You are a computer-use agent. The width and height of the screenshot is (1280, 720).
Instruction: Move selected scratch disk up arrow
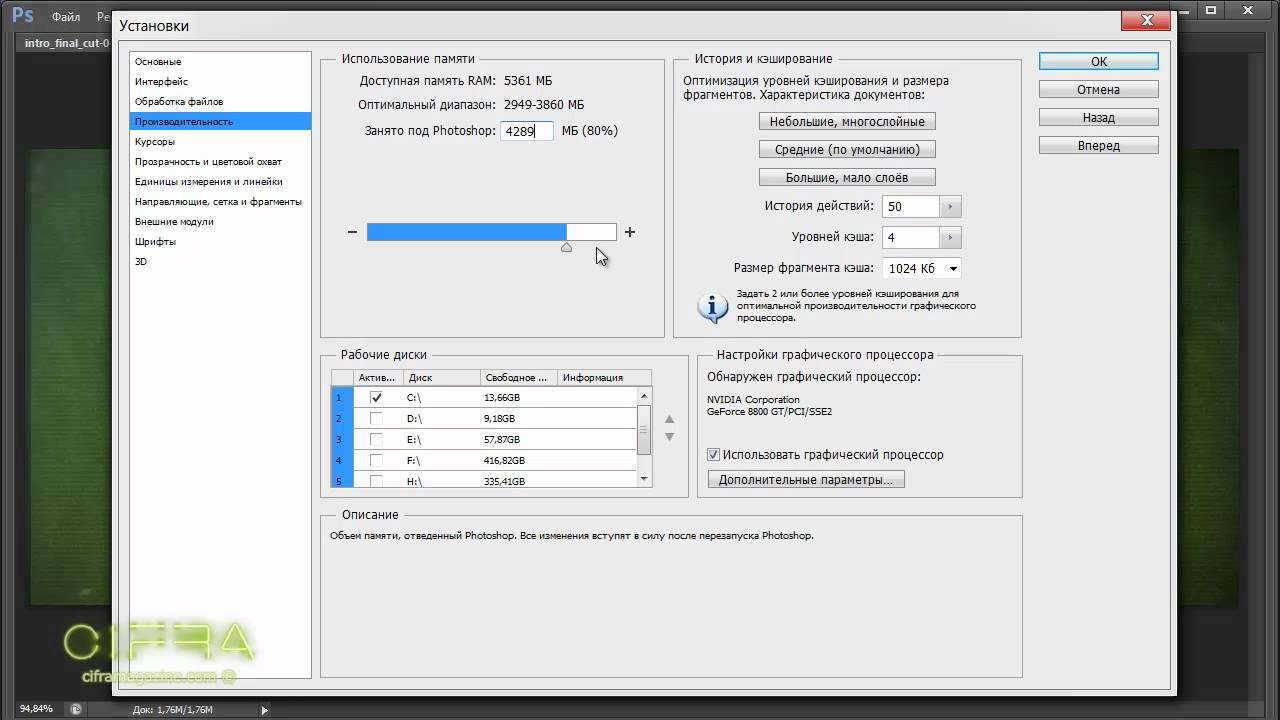pos(670,420)
